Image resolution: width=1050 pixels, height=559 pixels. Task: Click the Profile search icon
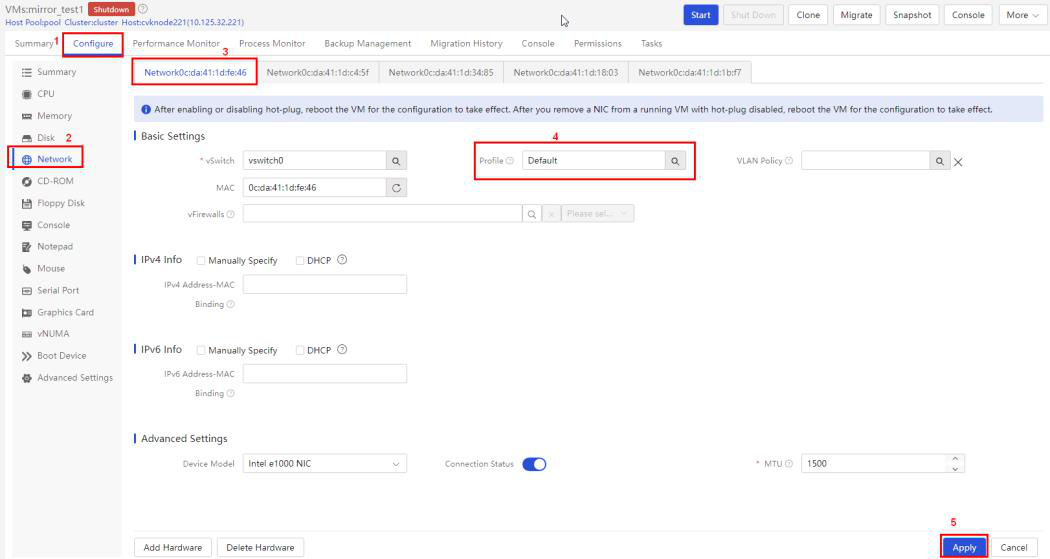[x=675, y=161]
